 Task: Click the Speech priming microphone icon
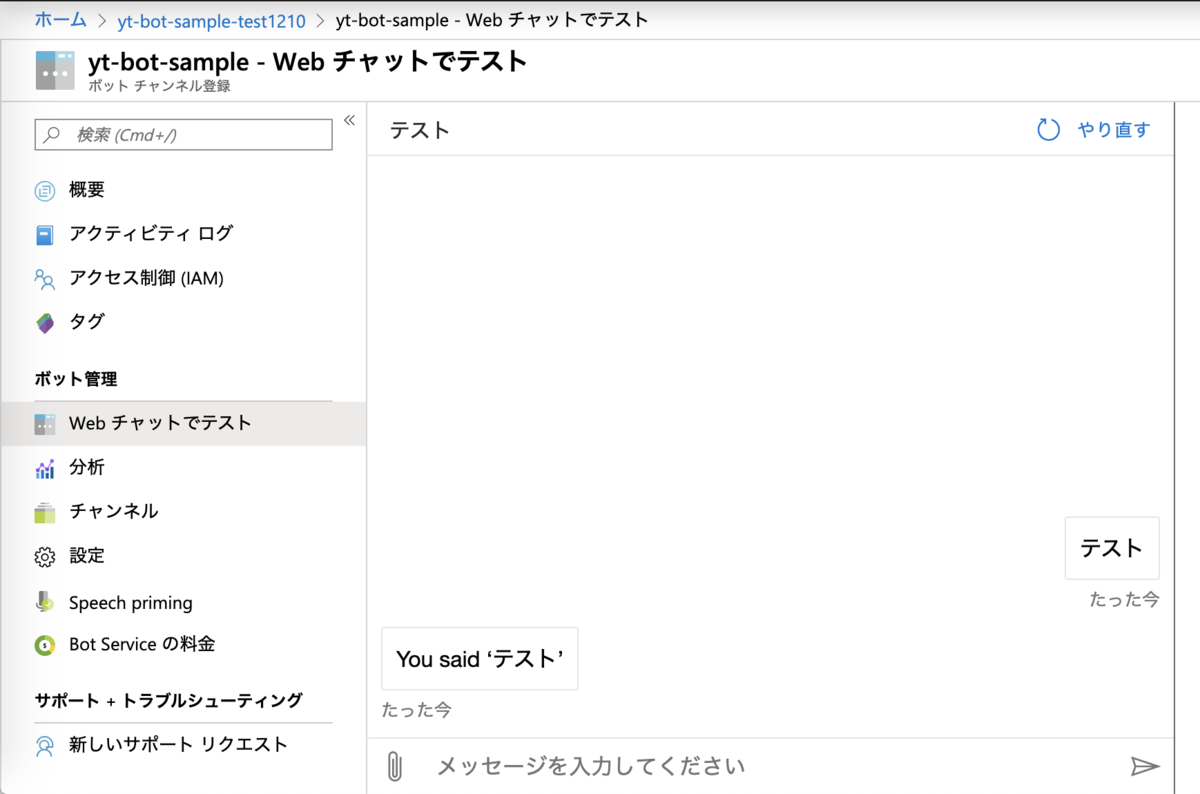click(44, 602)
